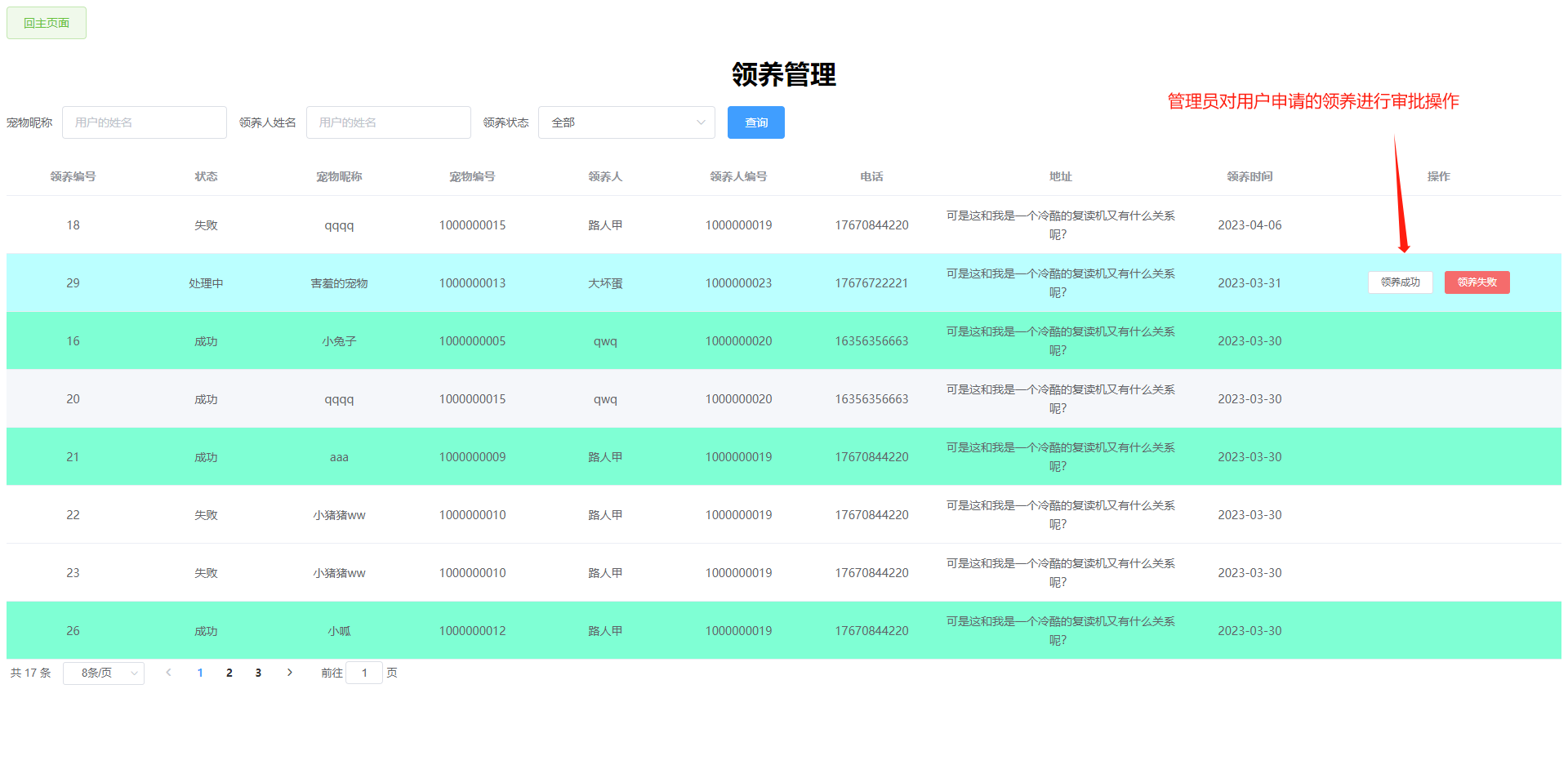
Task: Focus the 宠物昵称 input field
Action: click(145, 122)
